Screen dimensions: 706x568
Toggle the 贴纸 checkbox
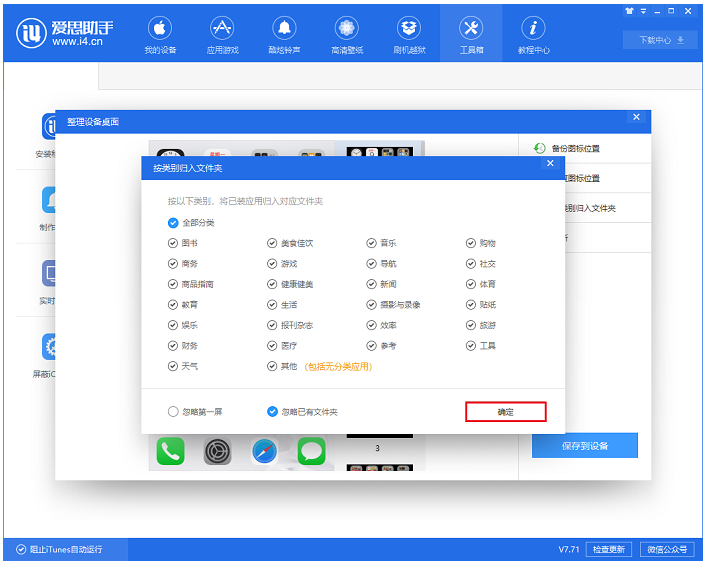coord(471,305)
